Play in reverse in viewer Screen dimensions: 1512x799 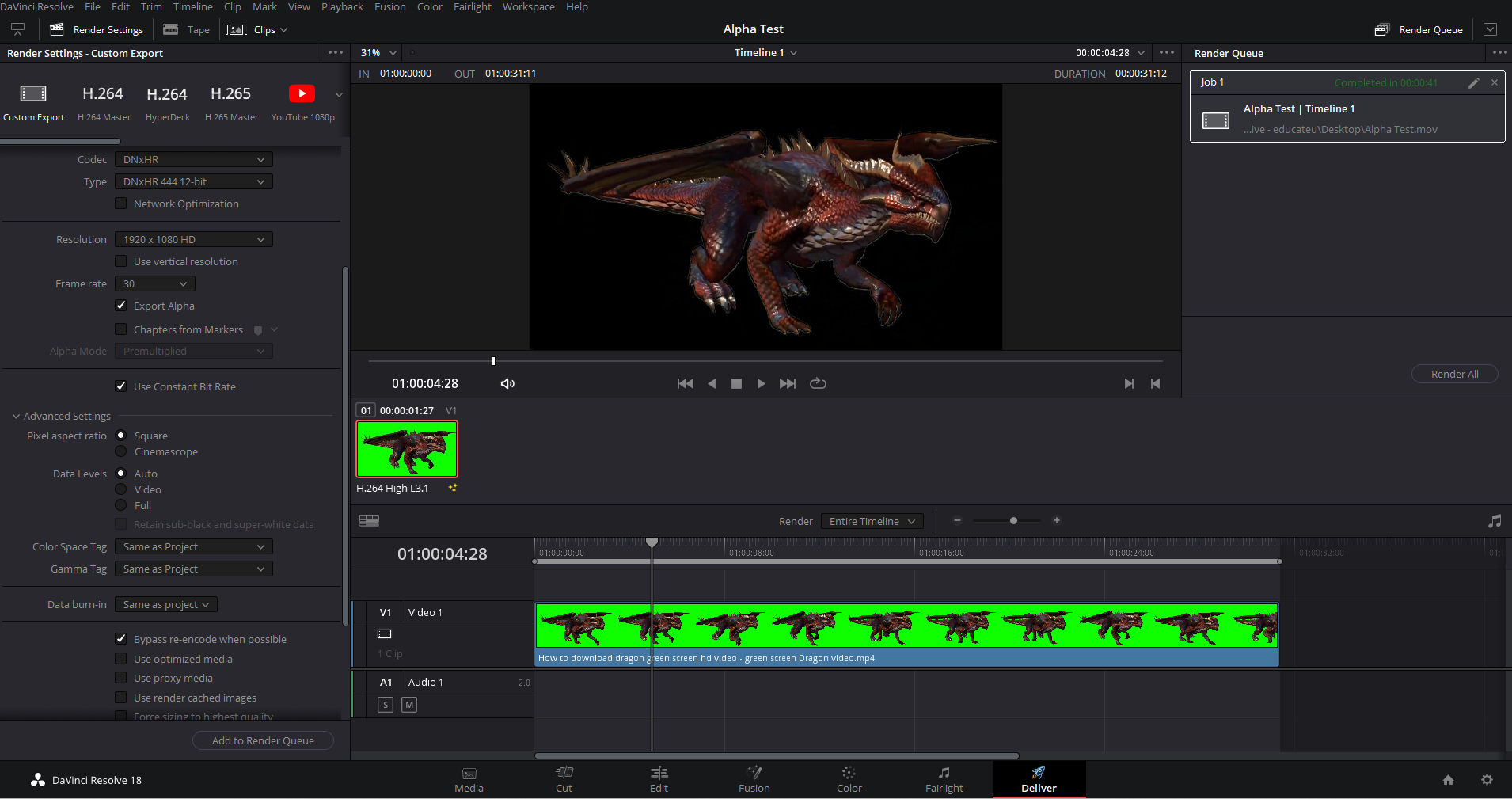point(712,383)
